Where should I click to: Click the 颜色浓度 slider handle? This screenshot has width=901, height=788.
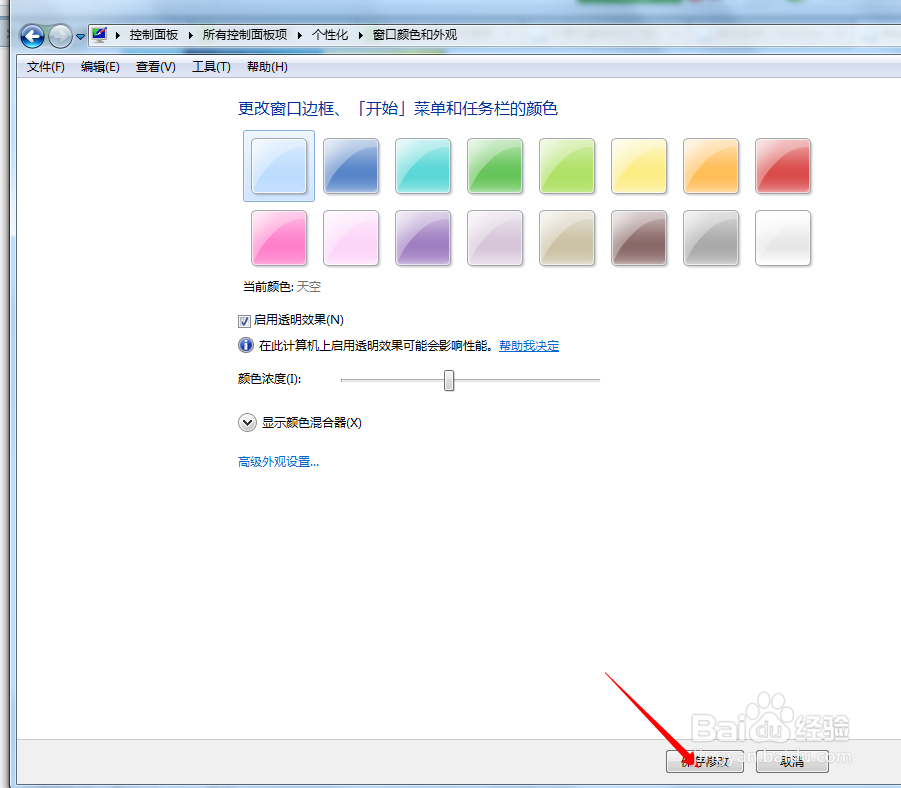[448, 380]
